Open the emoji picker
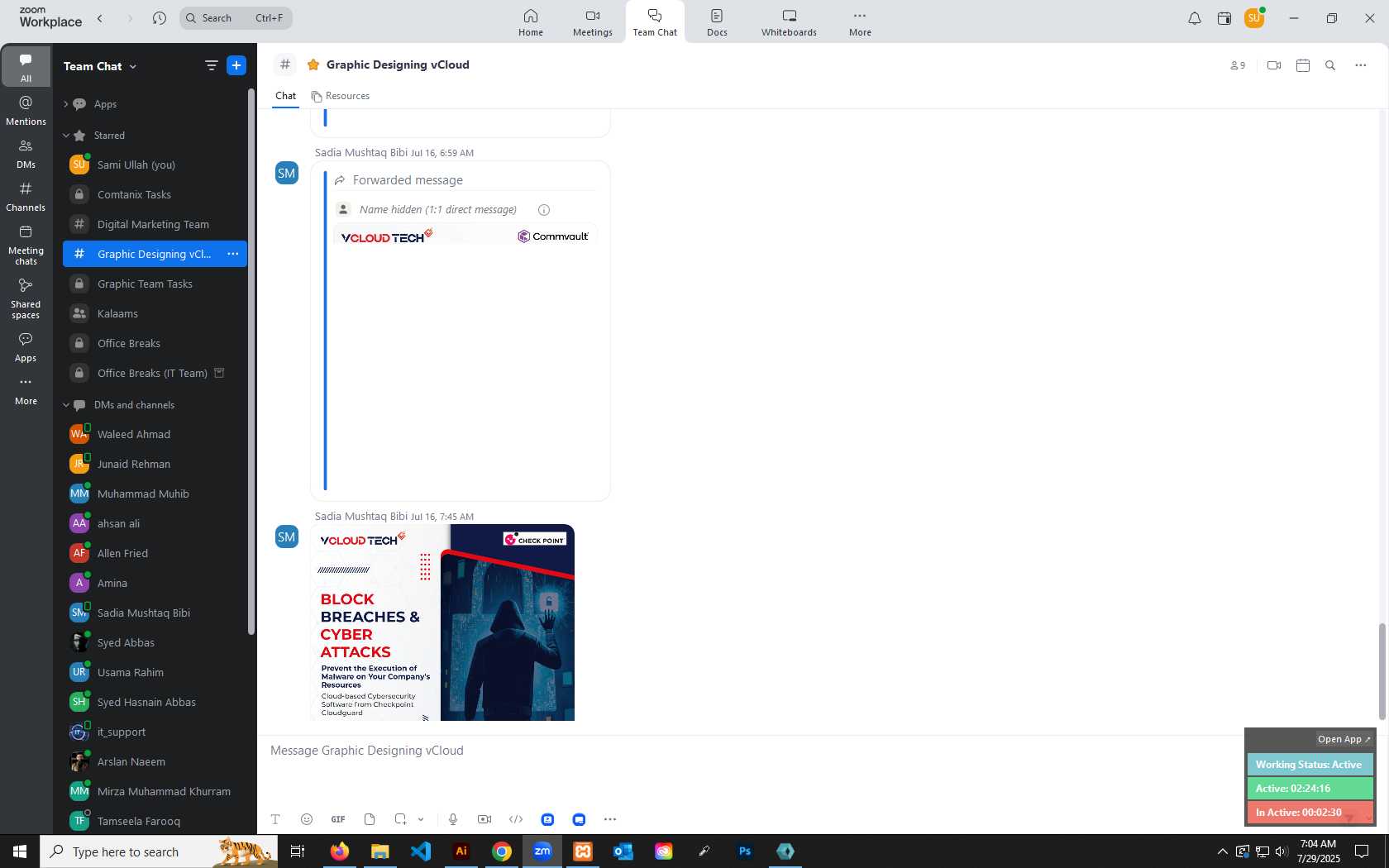 (307, 819)
